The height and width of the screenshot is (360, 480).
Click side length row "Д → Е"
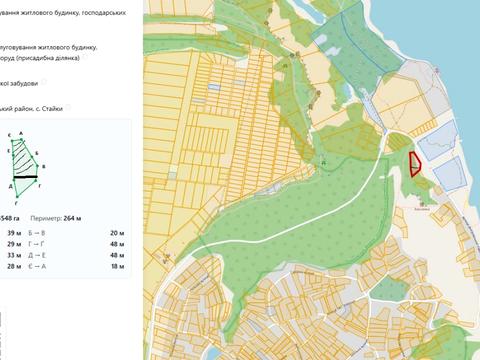pos(76,255)
